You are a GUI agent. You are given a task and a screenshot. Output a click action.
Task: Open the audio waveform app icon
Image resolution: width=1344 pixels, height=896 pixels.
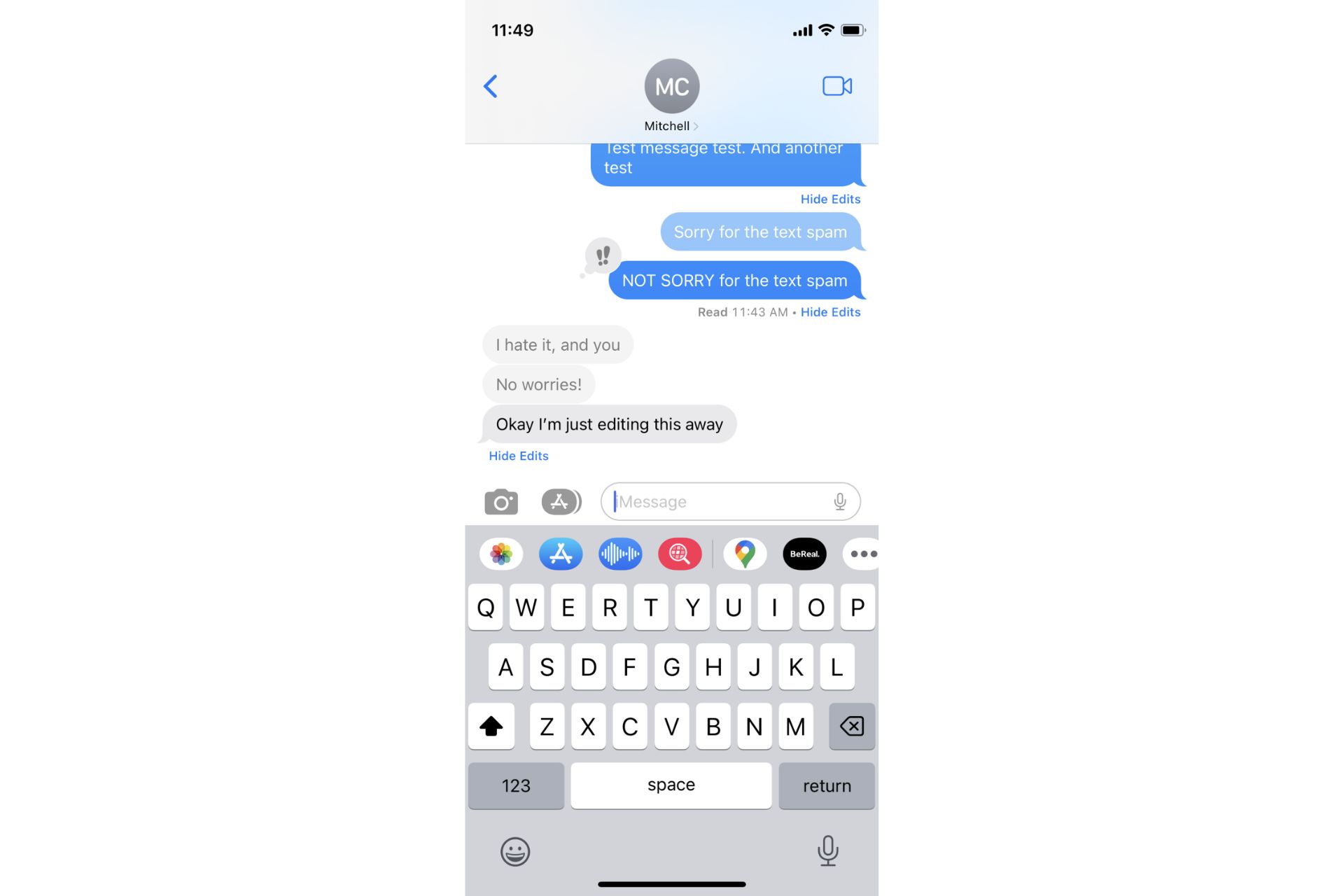pyautogui.click(x=619, y=554)
